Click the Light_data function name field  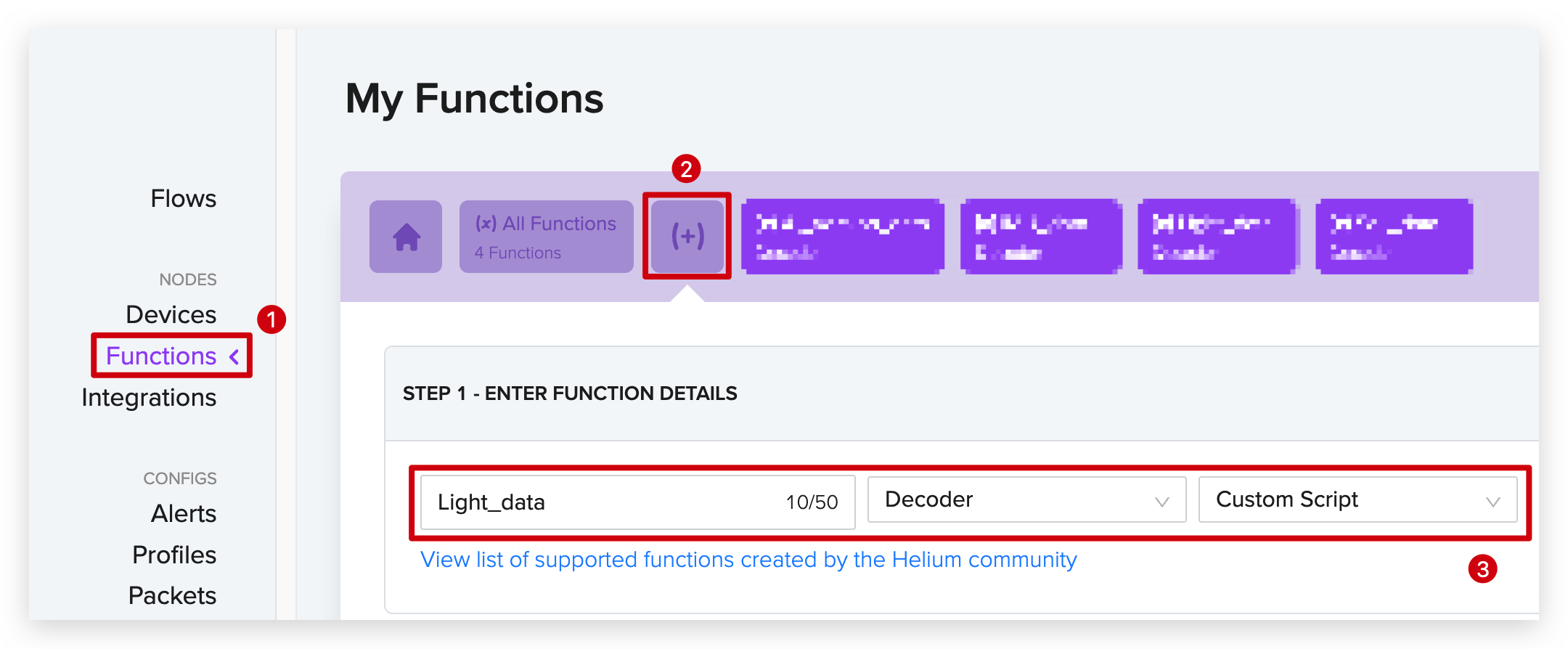click(x=637, y=502)
